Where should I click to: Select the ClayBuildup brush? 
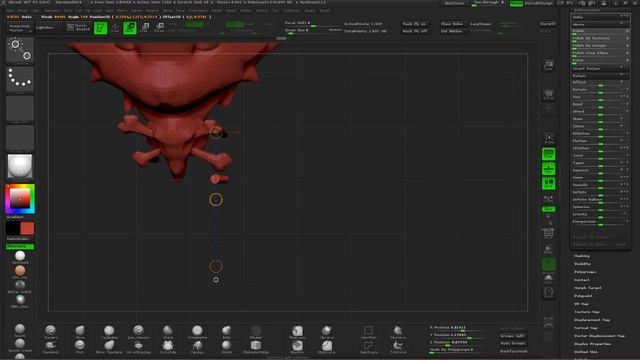(109, 331)
